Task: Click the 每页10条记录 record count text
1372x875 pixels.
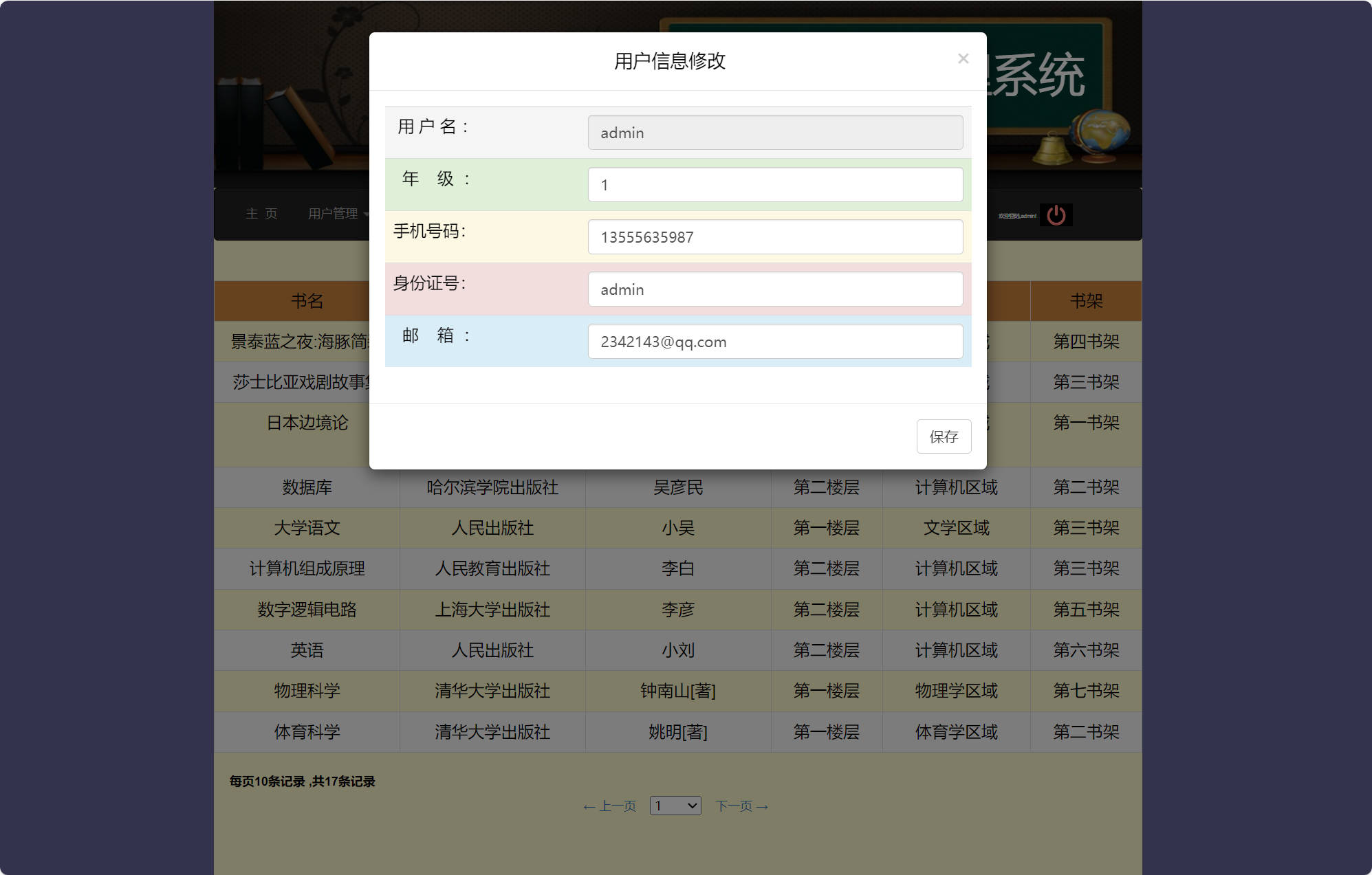Action: point(301,782)
